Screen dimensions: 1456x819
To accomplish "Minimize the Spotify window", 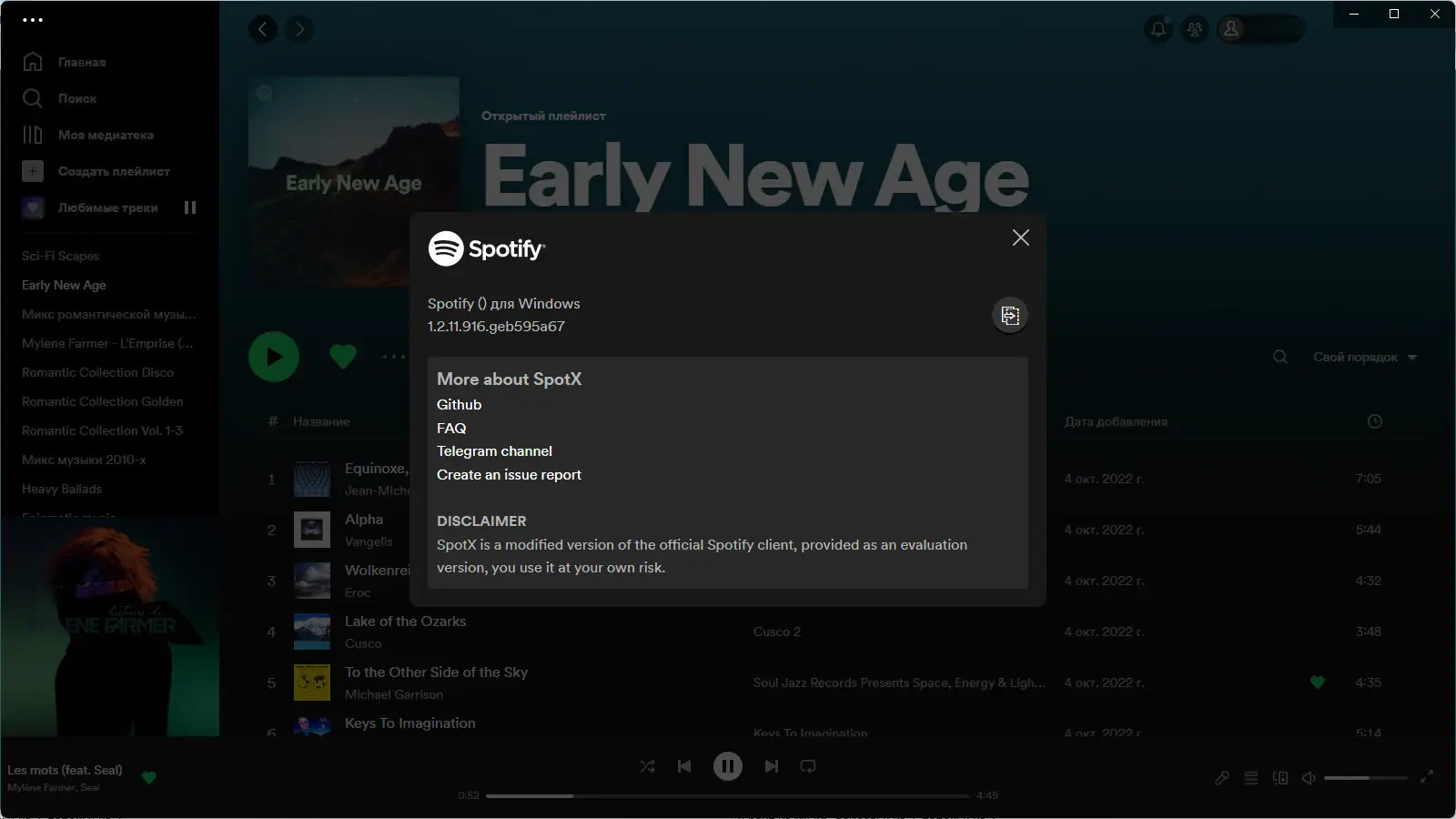I will 1354,14.
